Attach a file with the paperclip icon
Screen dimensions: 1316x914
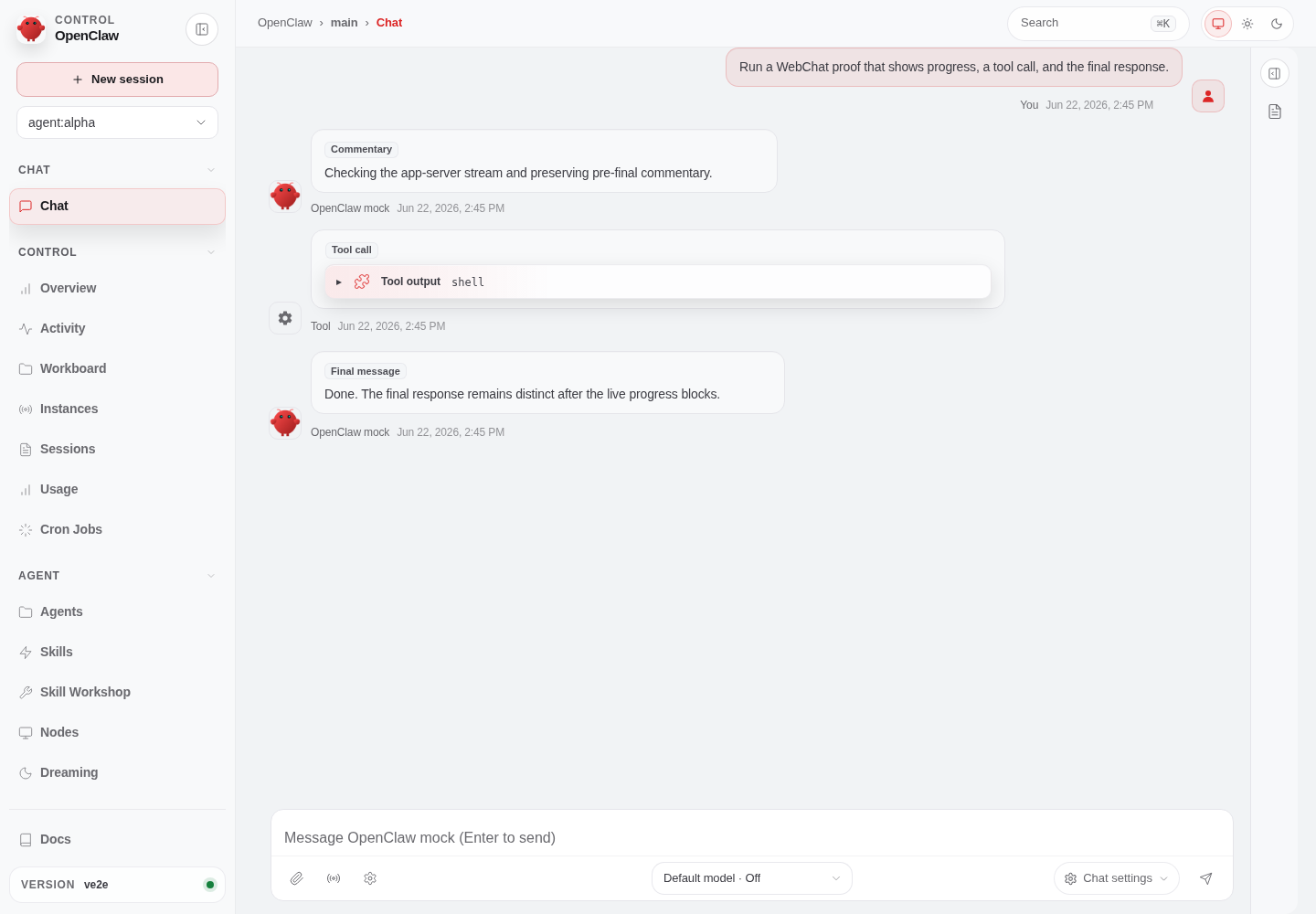coord(297,878)
